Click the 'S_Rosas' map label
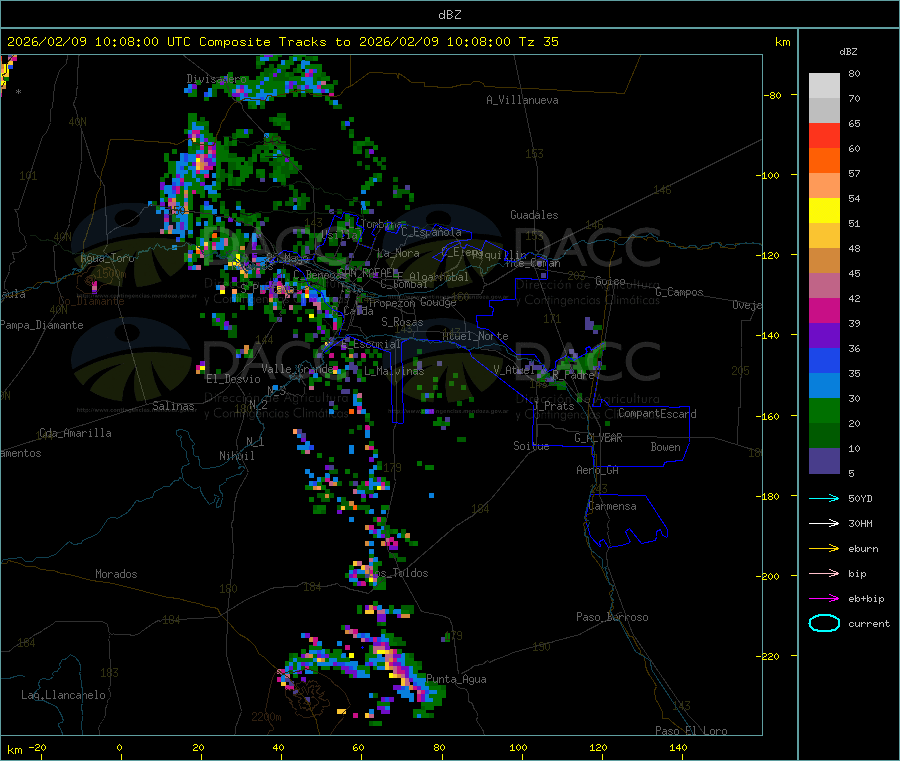This screenshot has width=900, height=761. [x=402, y=322]
